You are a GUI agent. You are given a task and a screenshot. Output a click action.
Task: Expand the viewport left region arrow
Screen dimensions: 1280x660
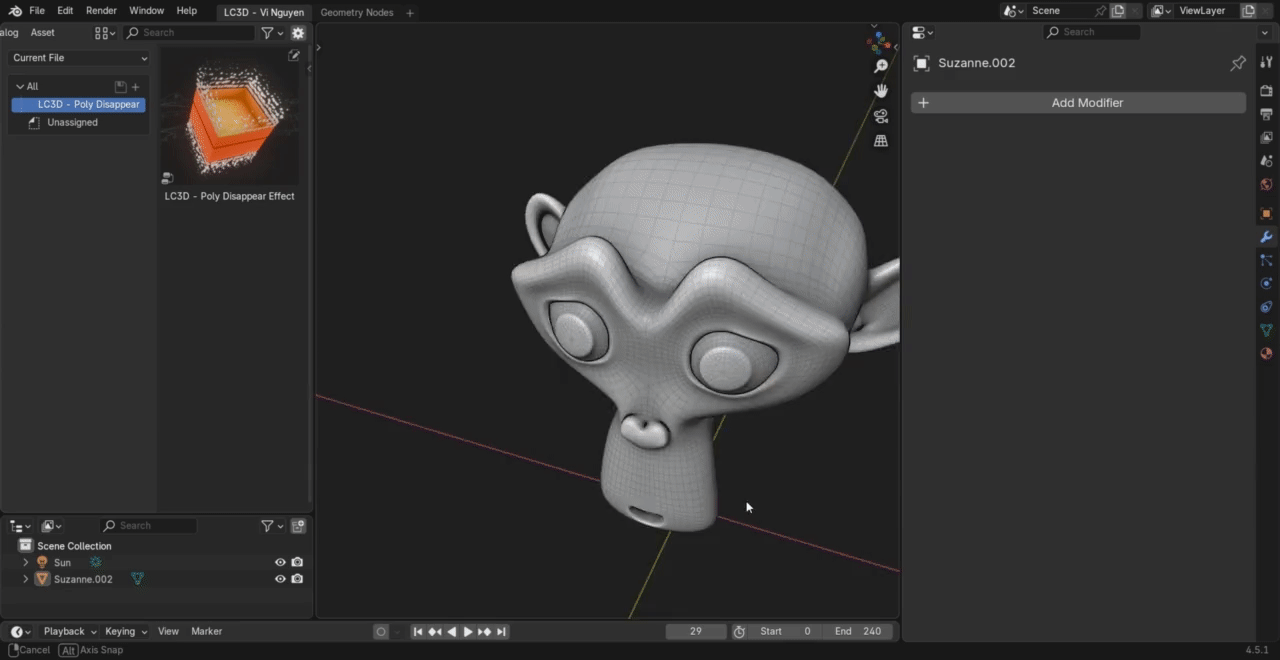click(x=319, y=47)
